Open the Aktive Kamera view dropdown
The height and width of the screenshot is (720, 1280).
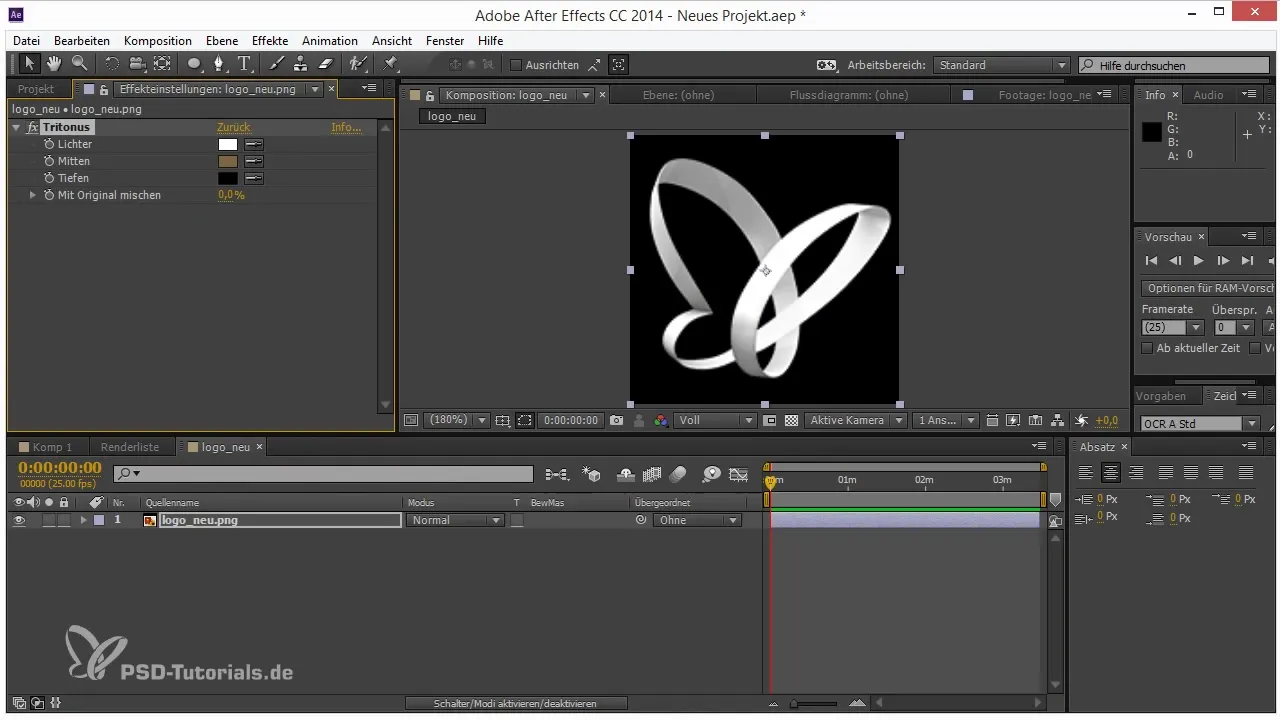tap(856, 421)
